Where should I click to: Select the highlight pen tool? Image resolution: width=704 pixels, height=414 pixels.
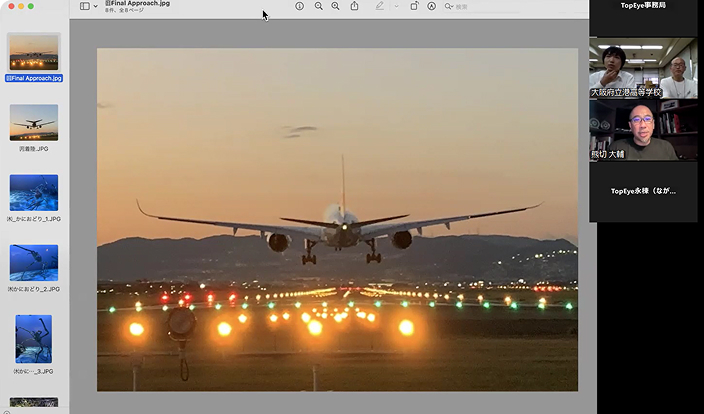click(380, 6)
